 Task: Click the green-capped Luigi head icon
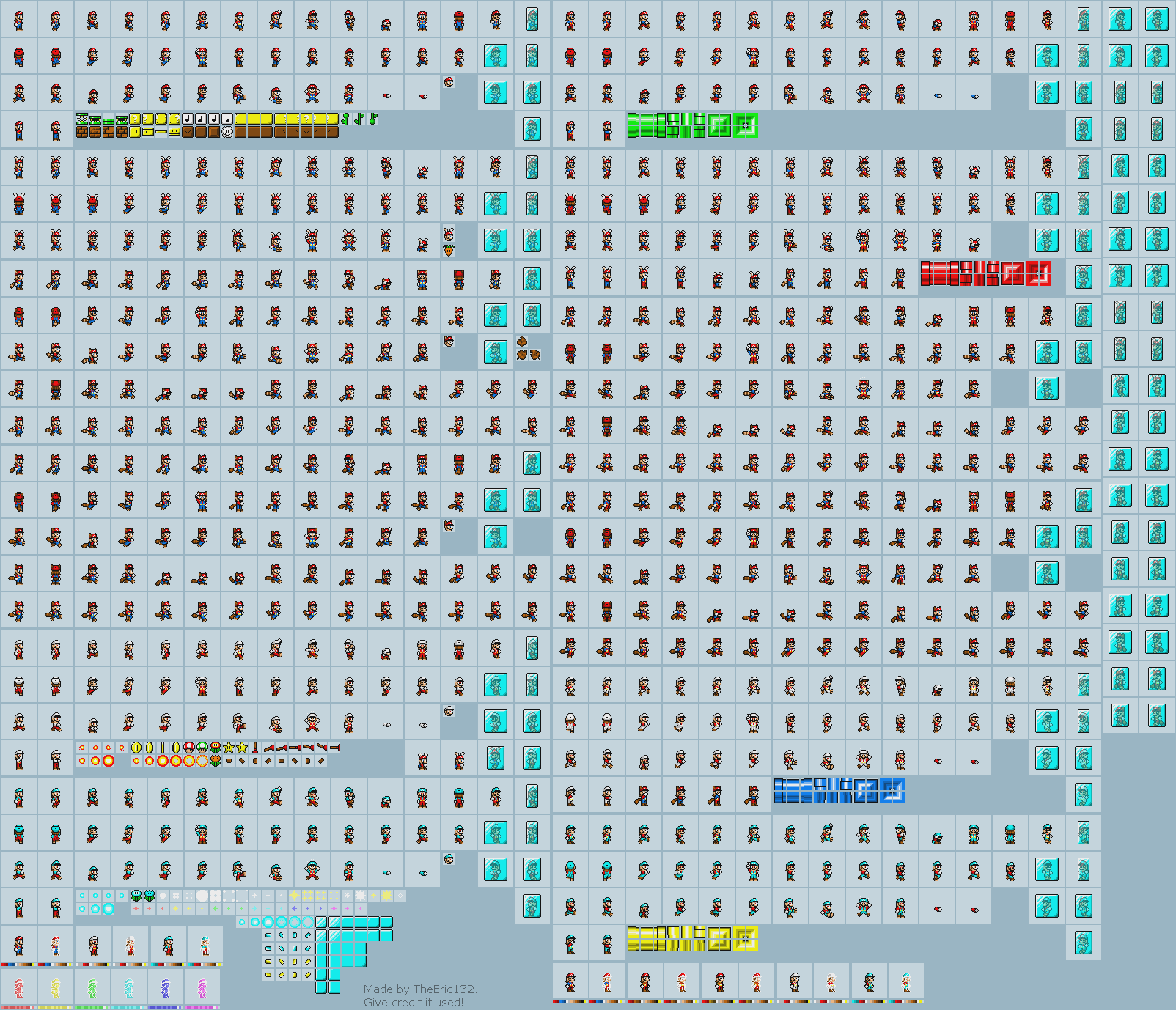449,858
